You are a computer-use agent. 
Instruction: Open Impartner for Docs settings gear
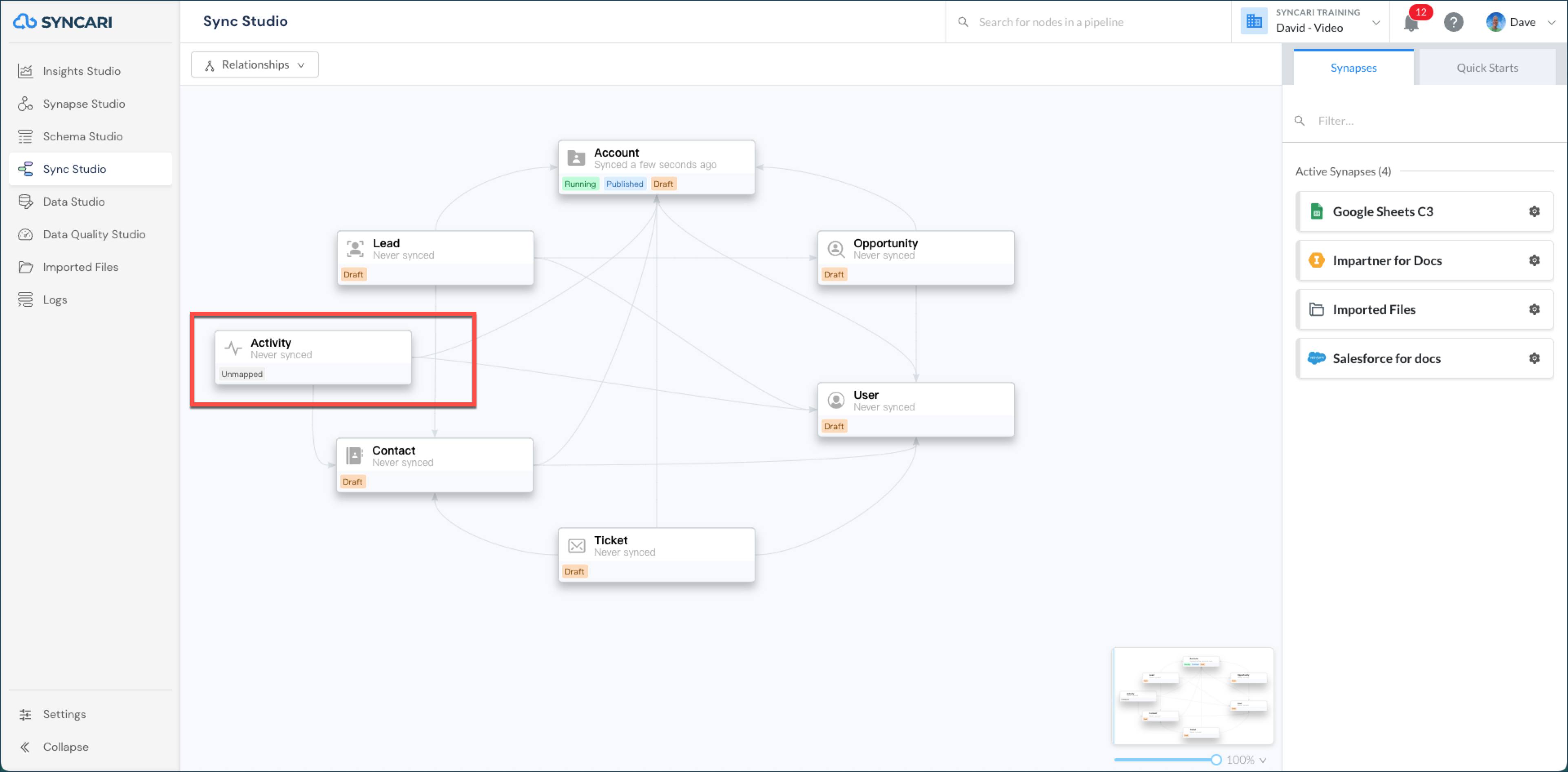[x=1534, y=261]
